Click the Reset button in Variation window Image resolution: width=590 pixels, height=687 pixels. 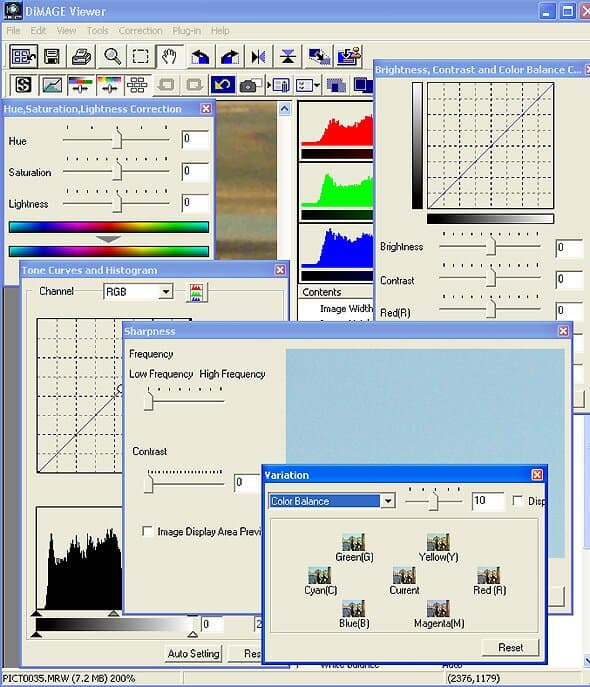(x=510, y=647)
